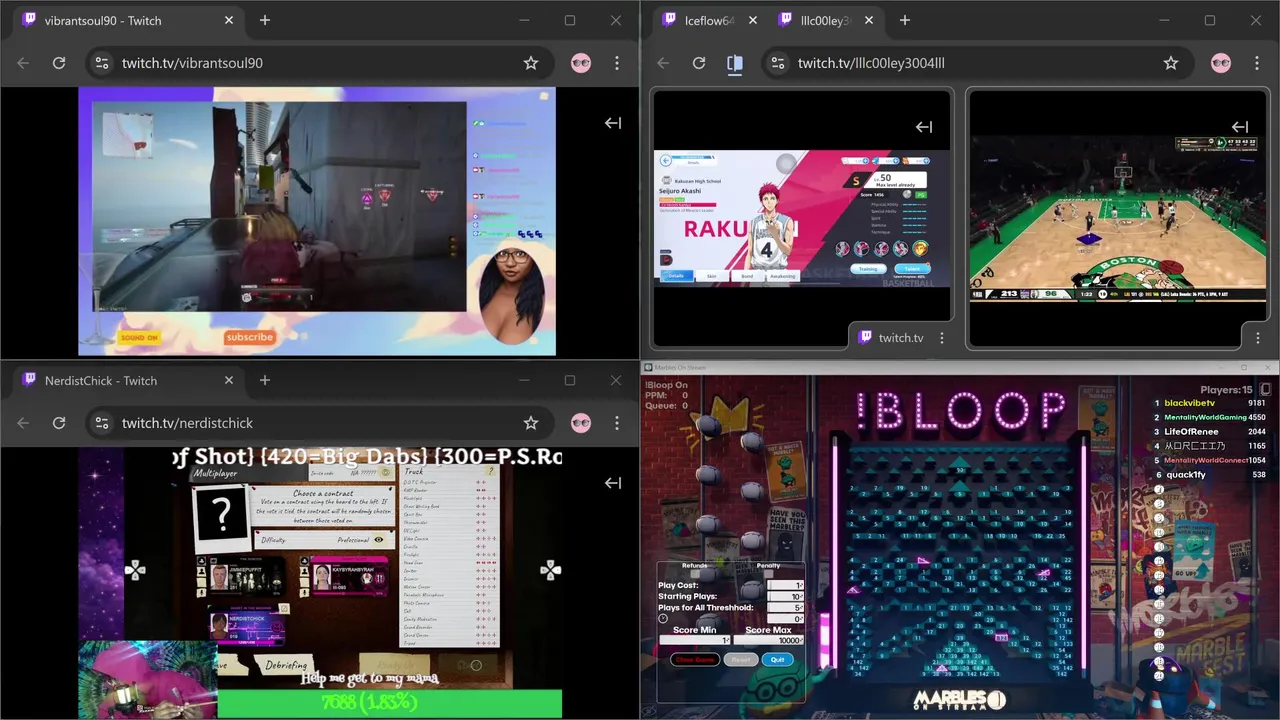This screenshot has height=720, width=1280.
Task: Click the Quit button in Marbles On Stream
Action: [x=777, y=660]
